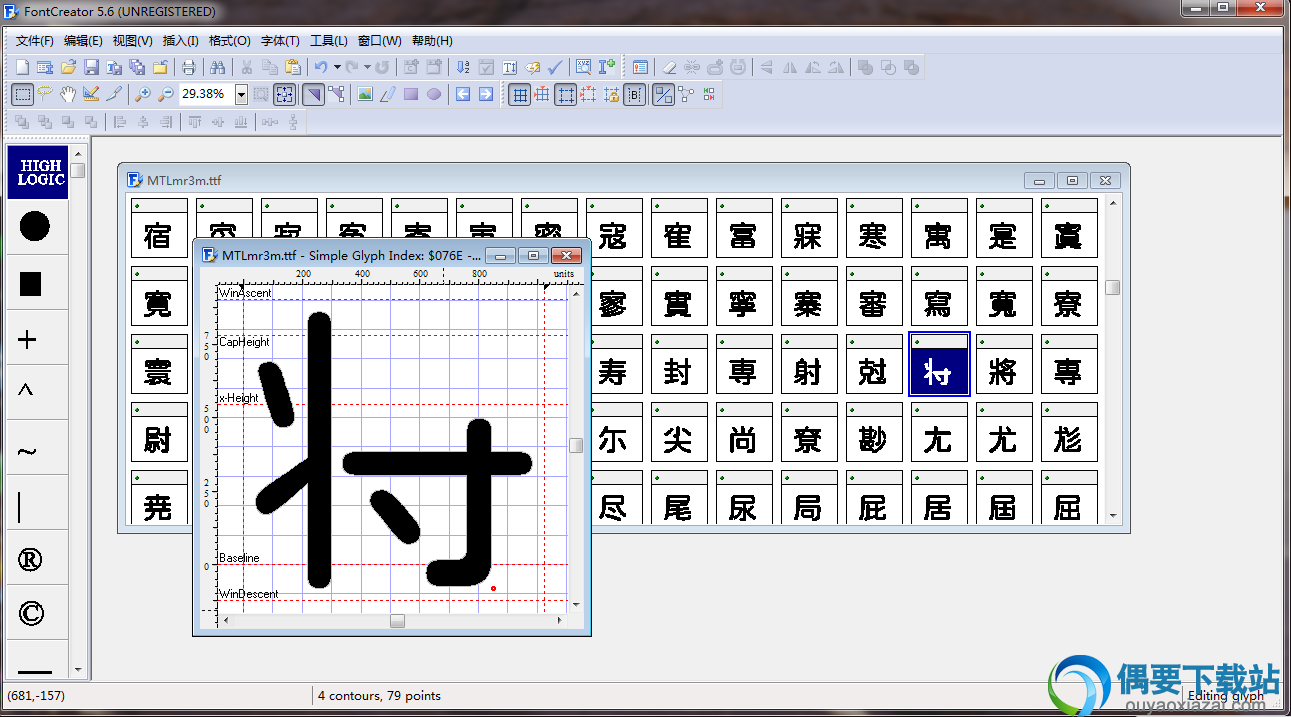
Task: Select the rectangle contour tool
Action: coord(410,94)
